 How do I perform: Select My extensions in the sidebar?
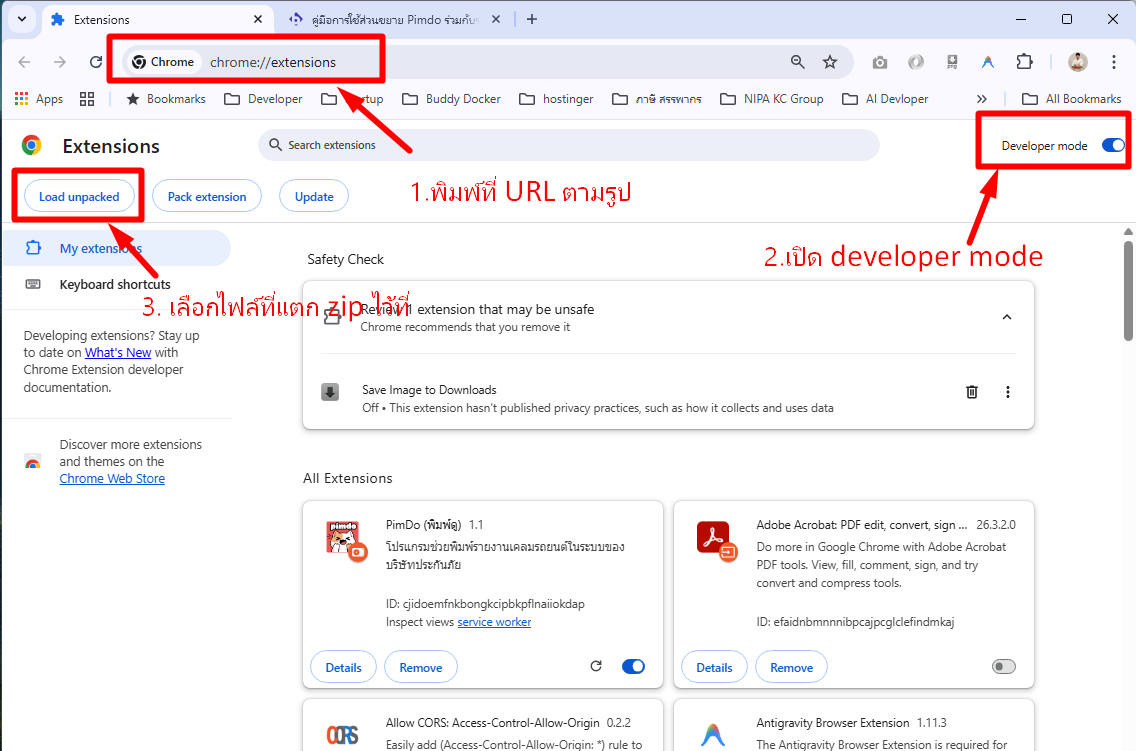(100, 249)
